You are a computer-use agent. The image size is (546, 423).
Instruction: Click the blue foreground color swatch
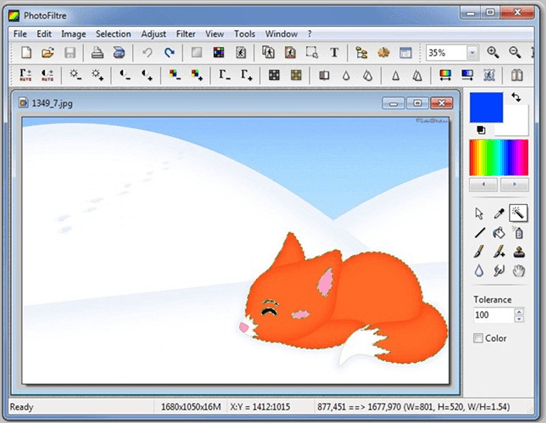click(x=486, y=107)
